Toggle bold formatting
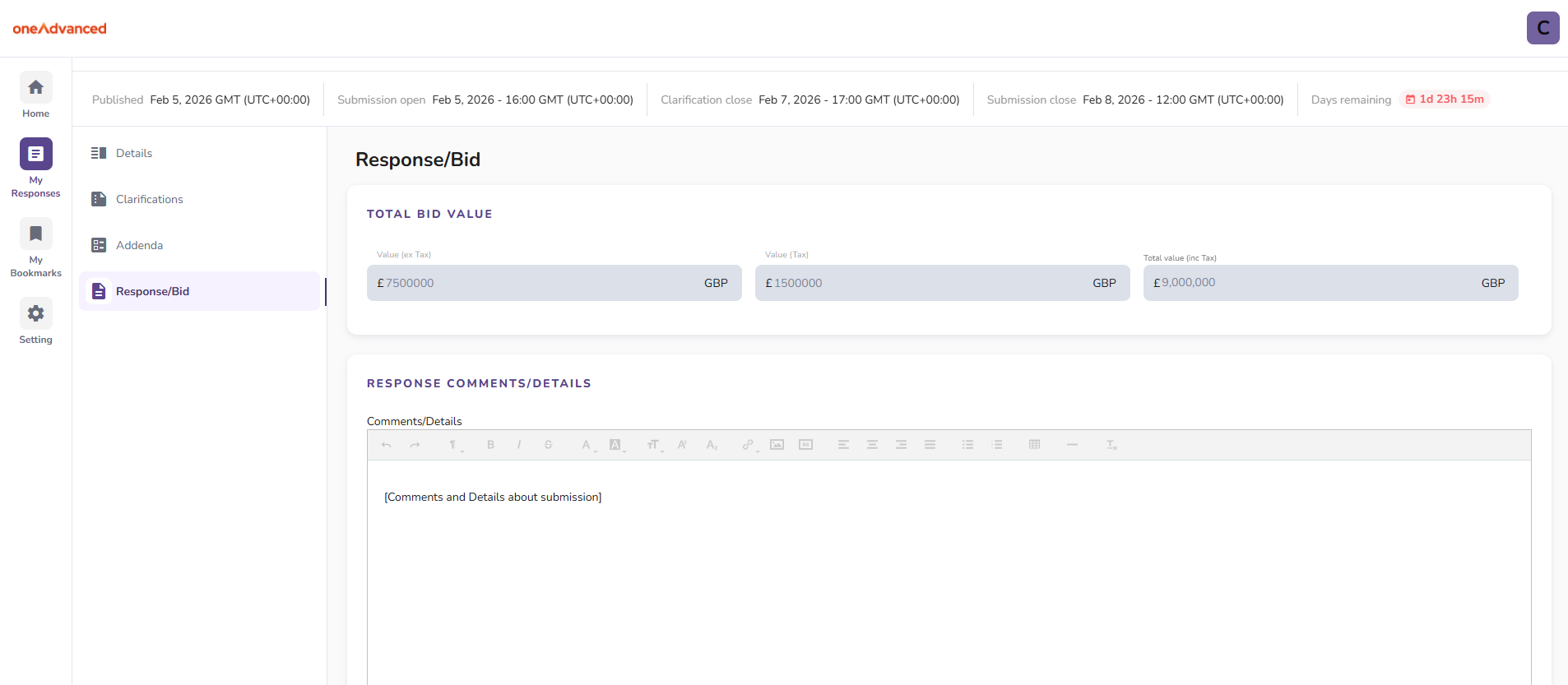 coord(491,445)
